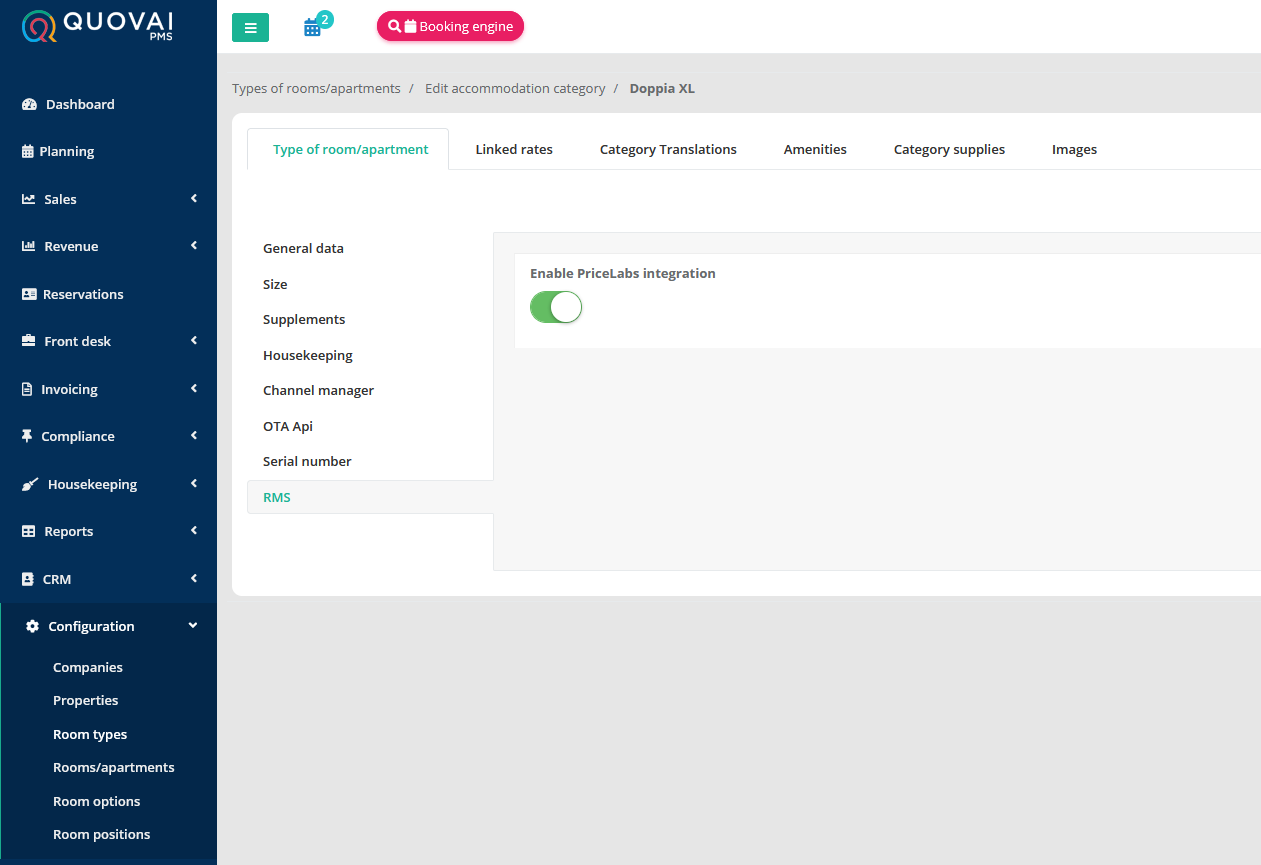Switch to the Linked rates tab

[x=514, y=150]
